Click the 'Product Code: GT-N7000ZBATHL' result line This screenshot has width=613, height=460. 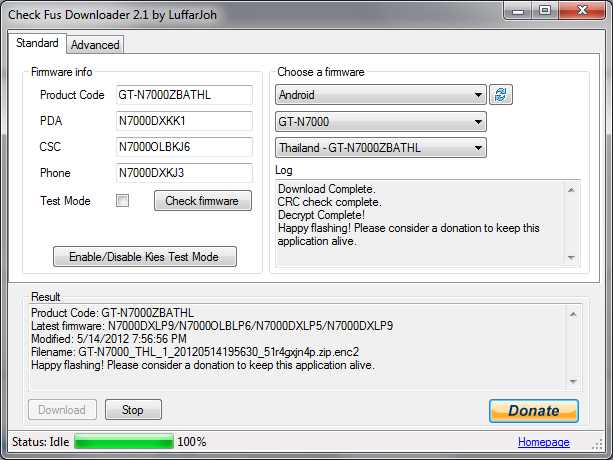point(112,313)
